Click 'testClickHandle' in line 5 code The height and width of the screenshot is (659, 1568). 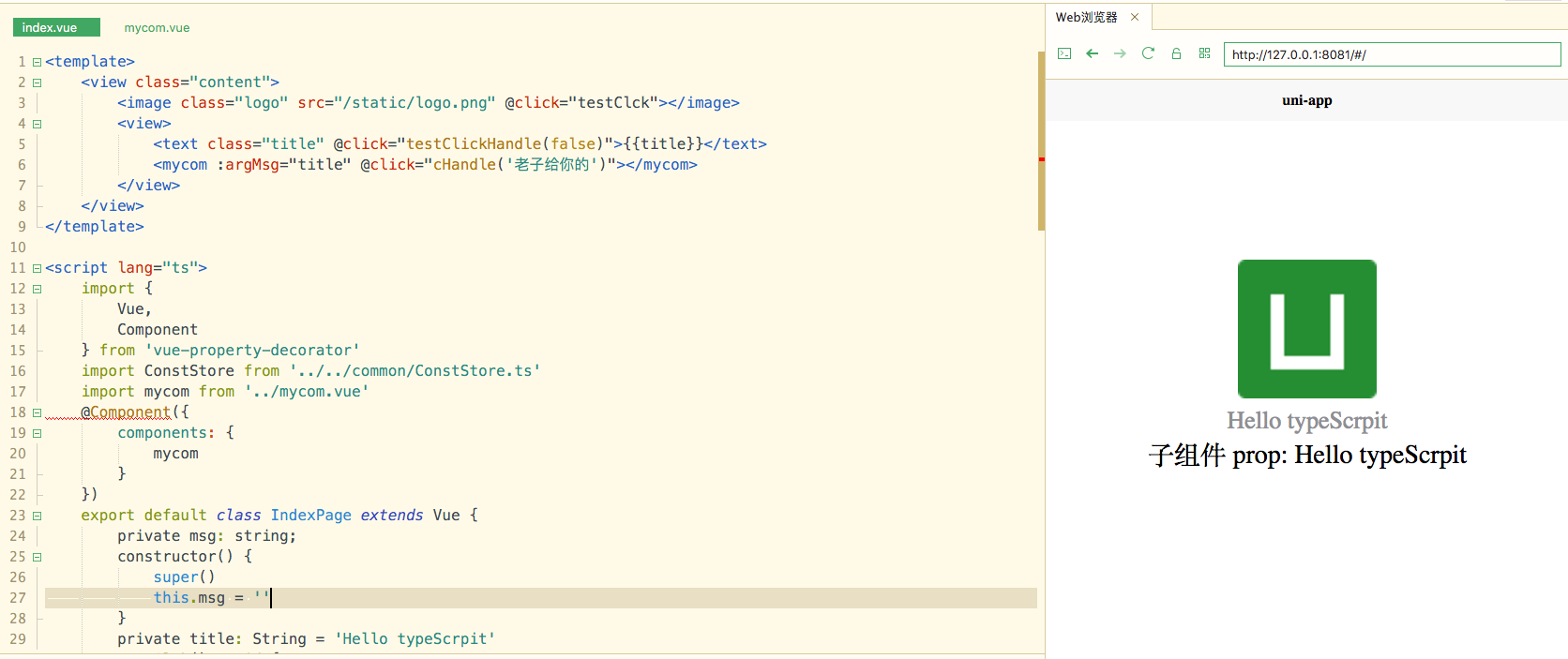click(x=475, y=143)
